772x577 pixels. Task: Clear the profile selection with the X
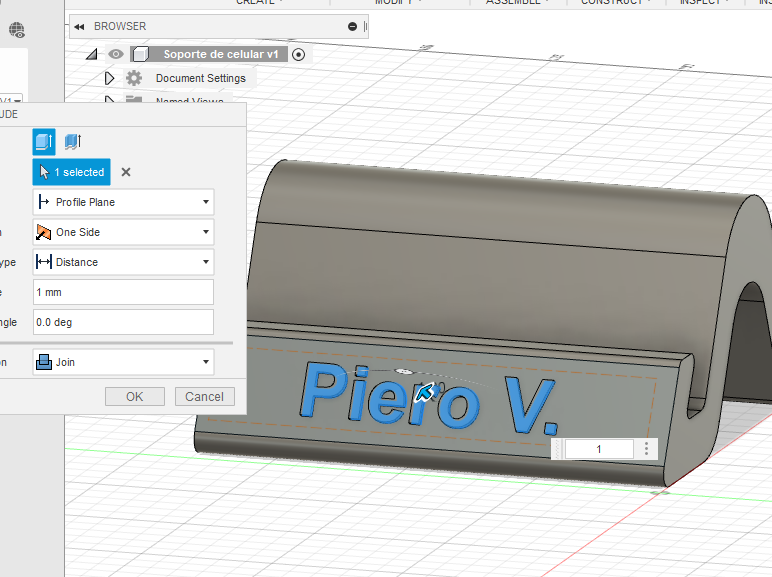126,172
